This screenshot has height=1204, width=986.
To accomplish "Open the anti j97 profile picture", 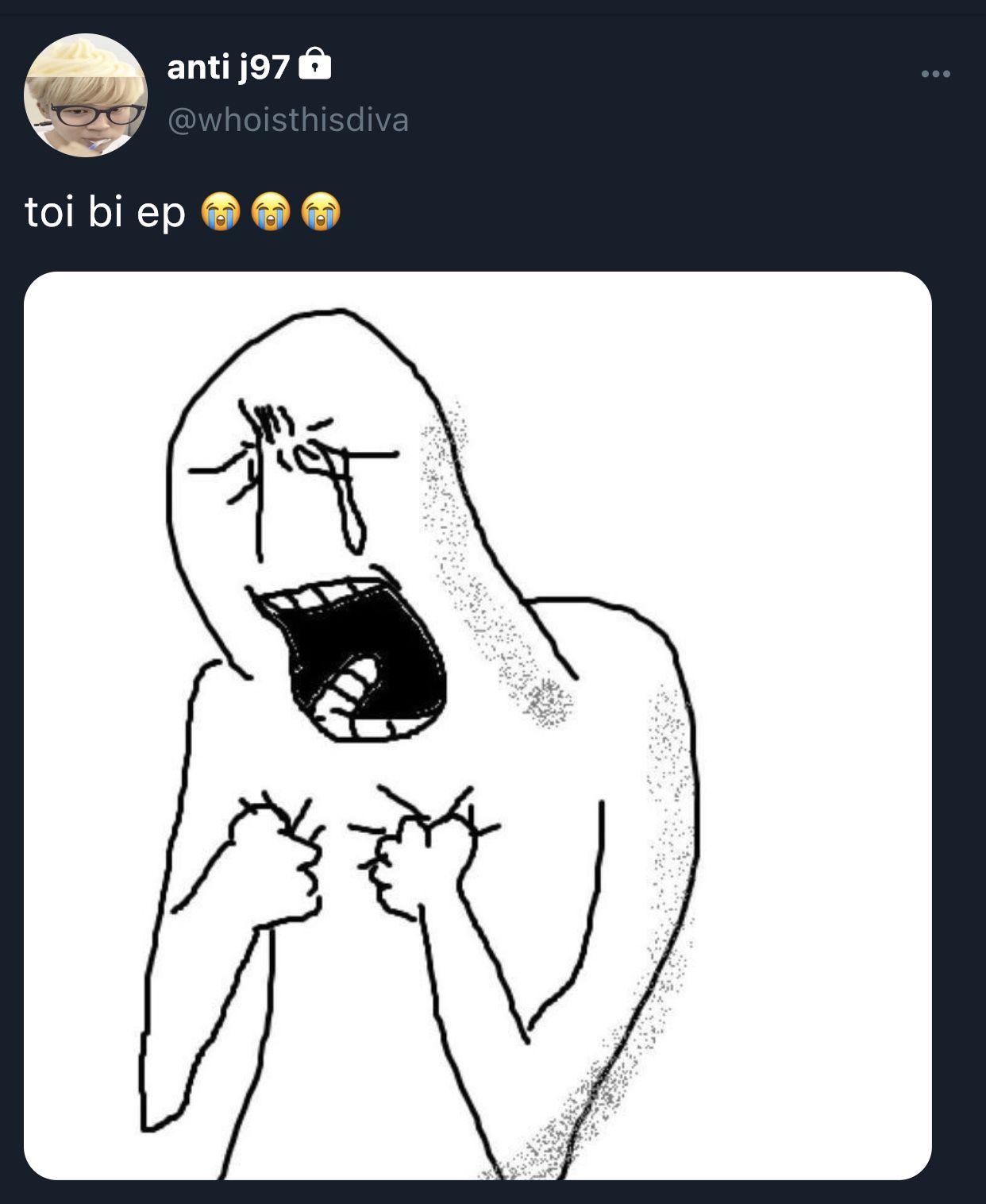I will (86, 95).
